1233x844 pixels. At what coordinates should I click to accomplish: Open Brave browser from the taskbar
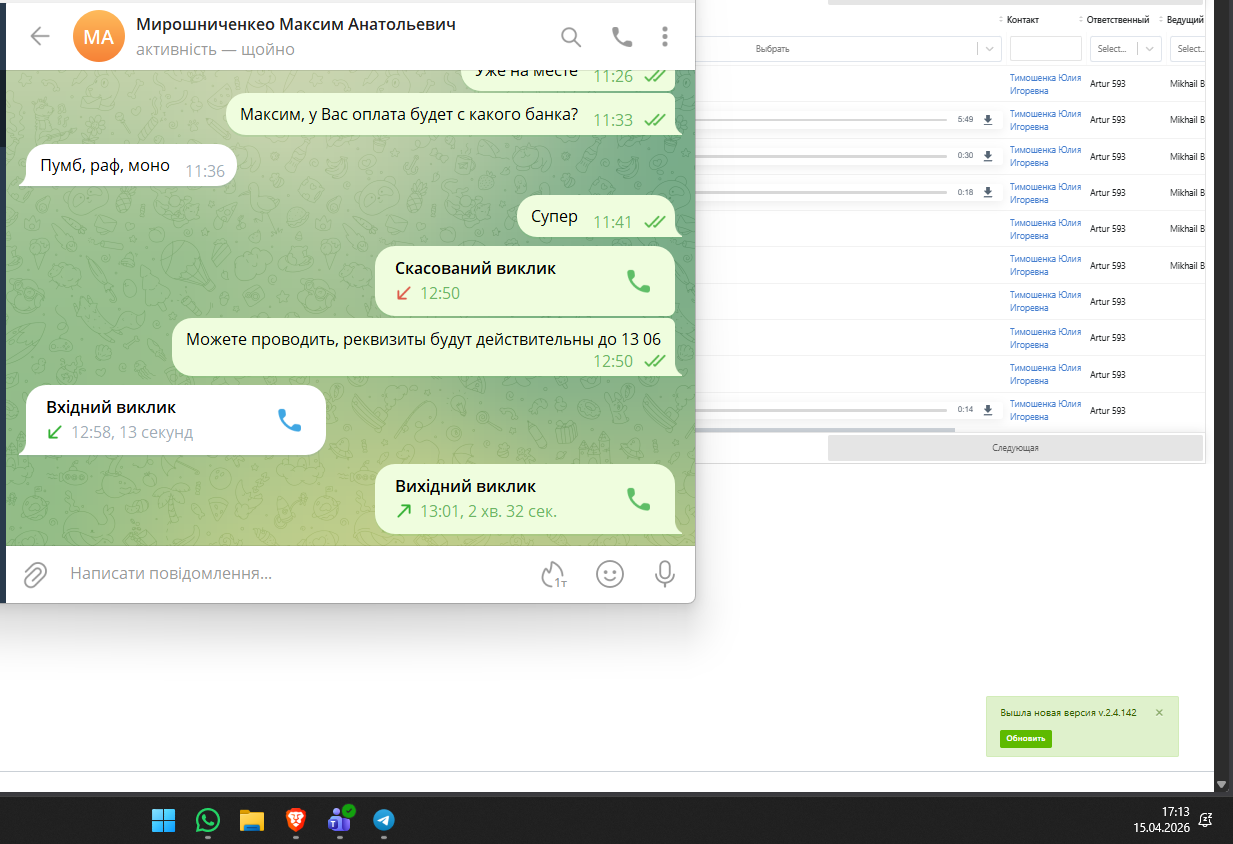(296, 821)
